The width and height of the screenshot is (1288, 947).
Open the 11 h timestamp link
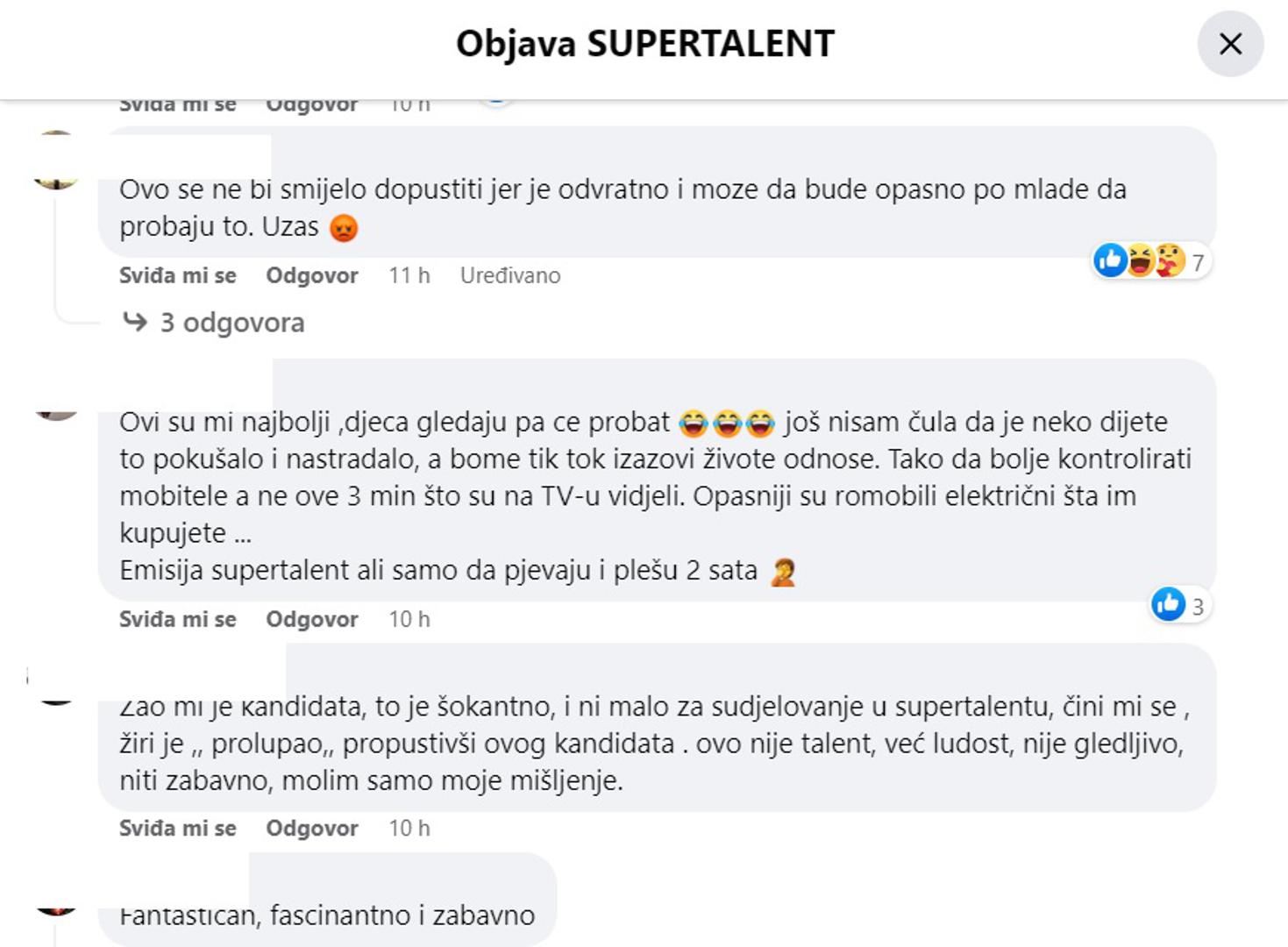409,275
